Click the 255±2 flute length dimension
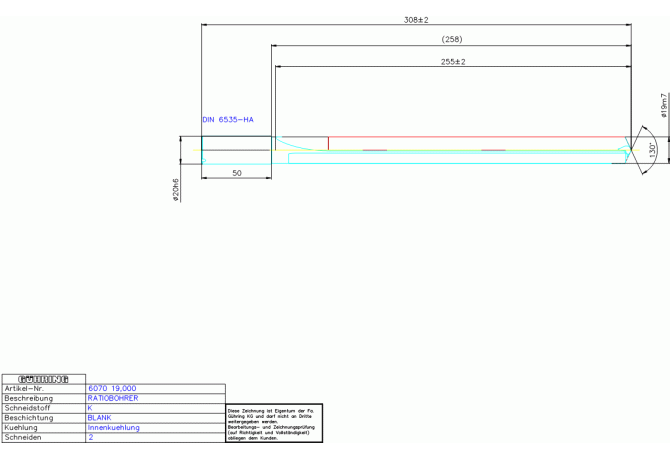This screenshot has height=460, width=670. 452,62
